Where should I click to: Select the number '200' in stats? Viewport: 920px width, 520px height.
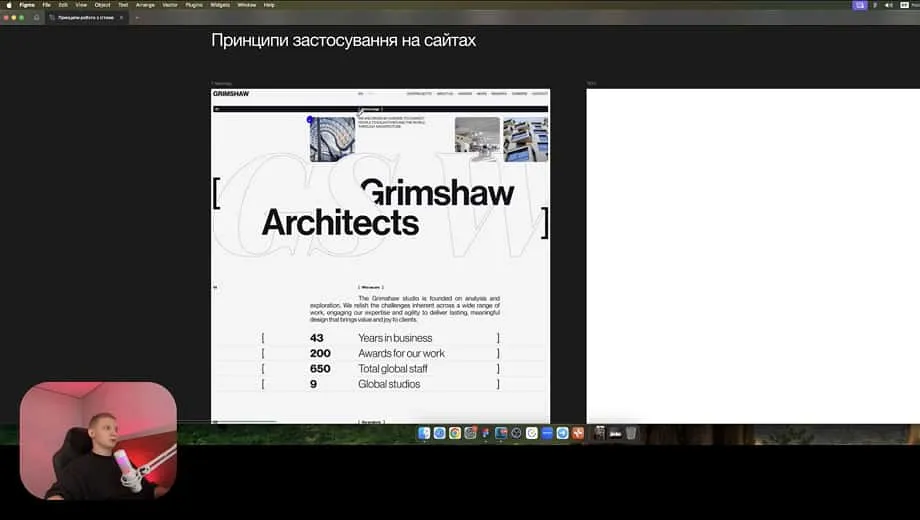pyautogui.click(x=320, y=353)
